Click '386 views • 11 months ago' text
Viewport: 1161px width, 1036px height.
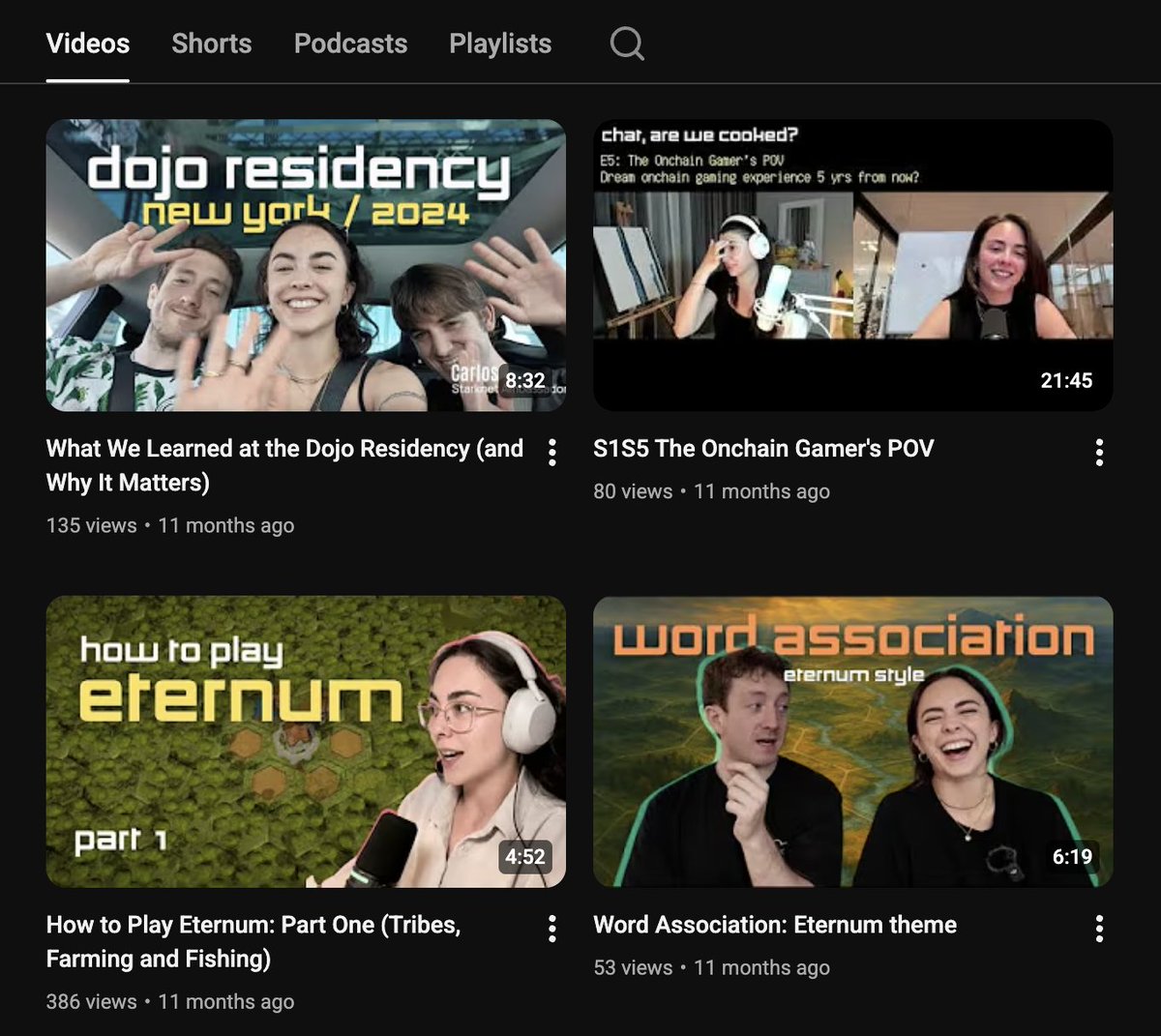pos(170,1002)
